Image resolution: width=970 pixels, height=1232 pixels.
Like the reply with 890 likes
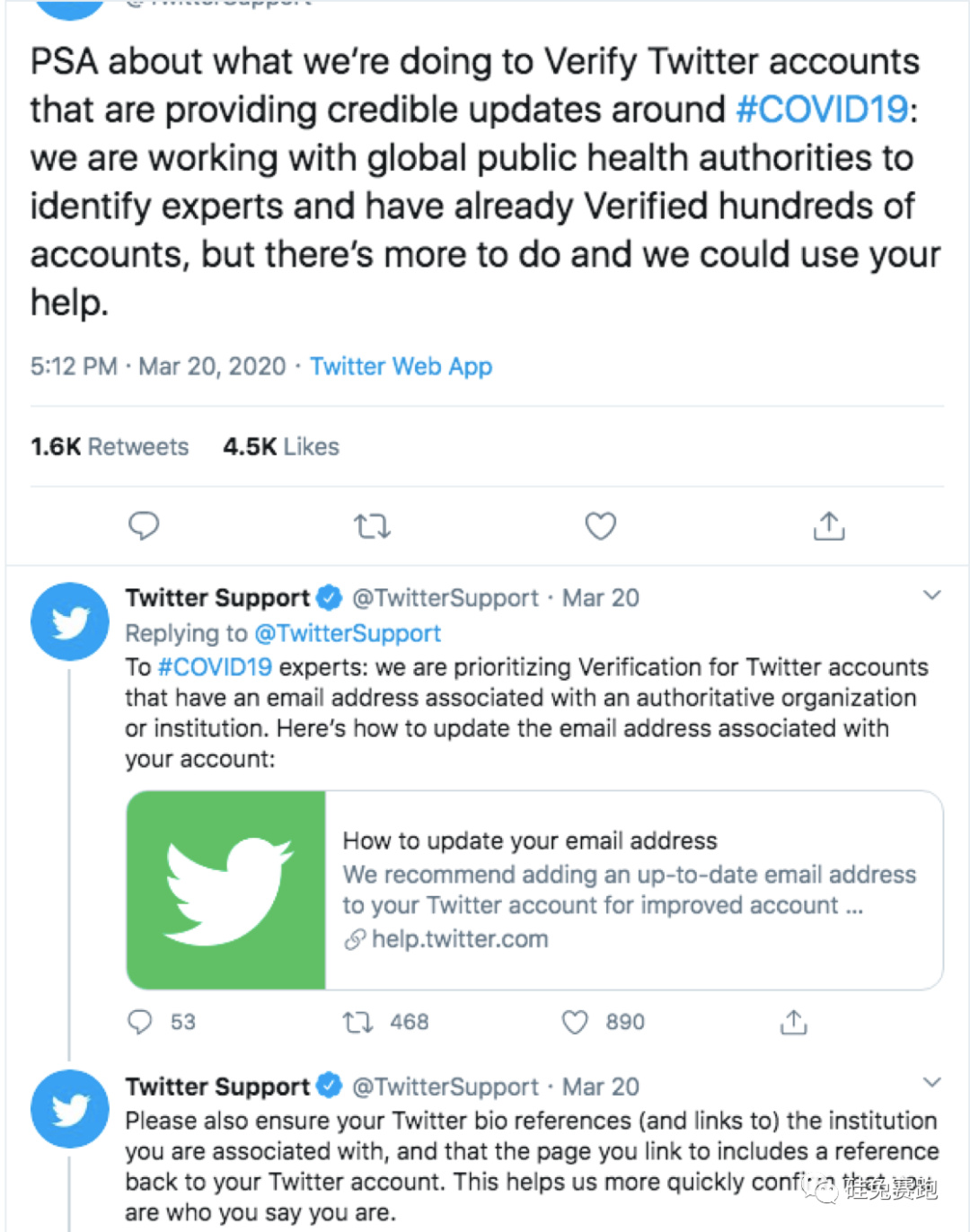(575, 1022)
